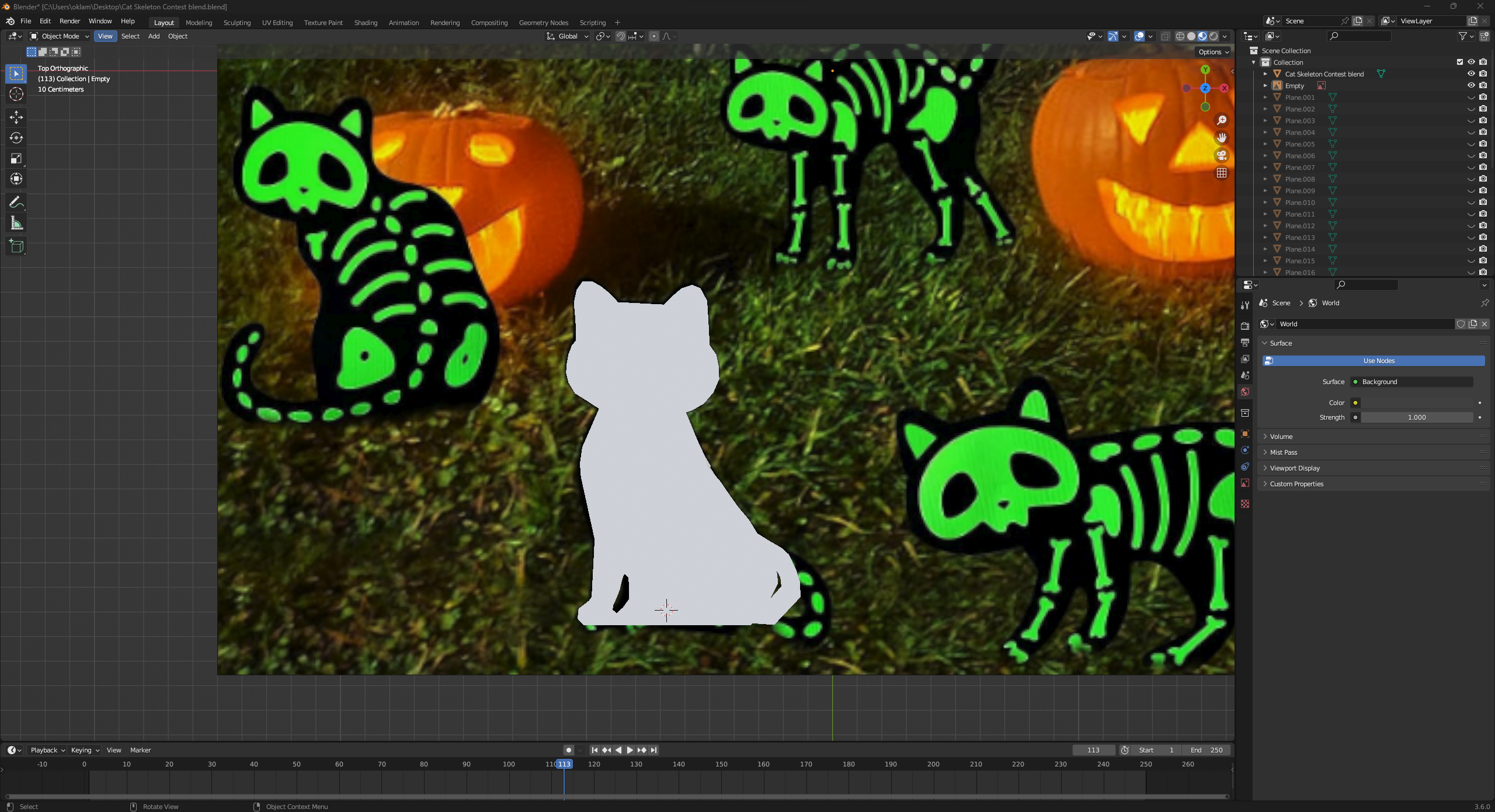Click the End frame field
This screenshot has height=812, width=1495.
(1207, 750)
